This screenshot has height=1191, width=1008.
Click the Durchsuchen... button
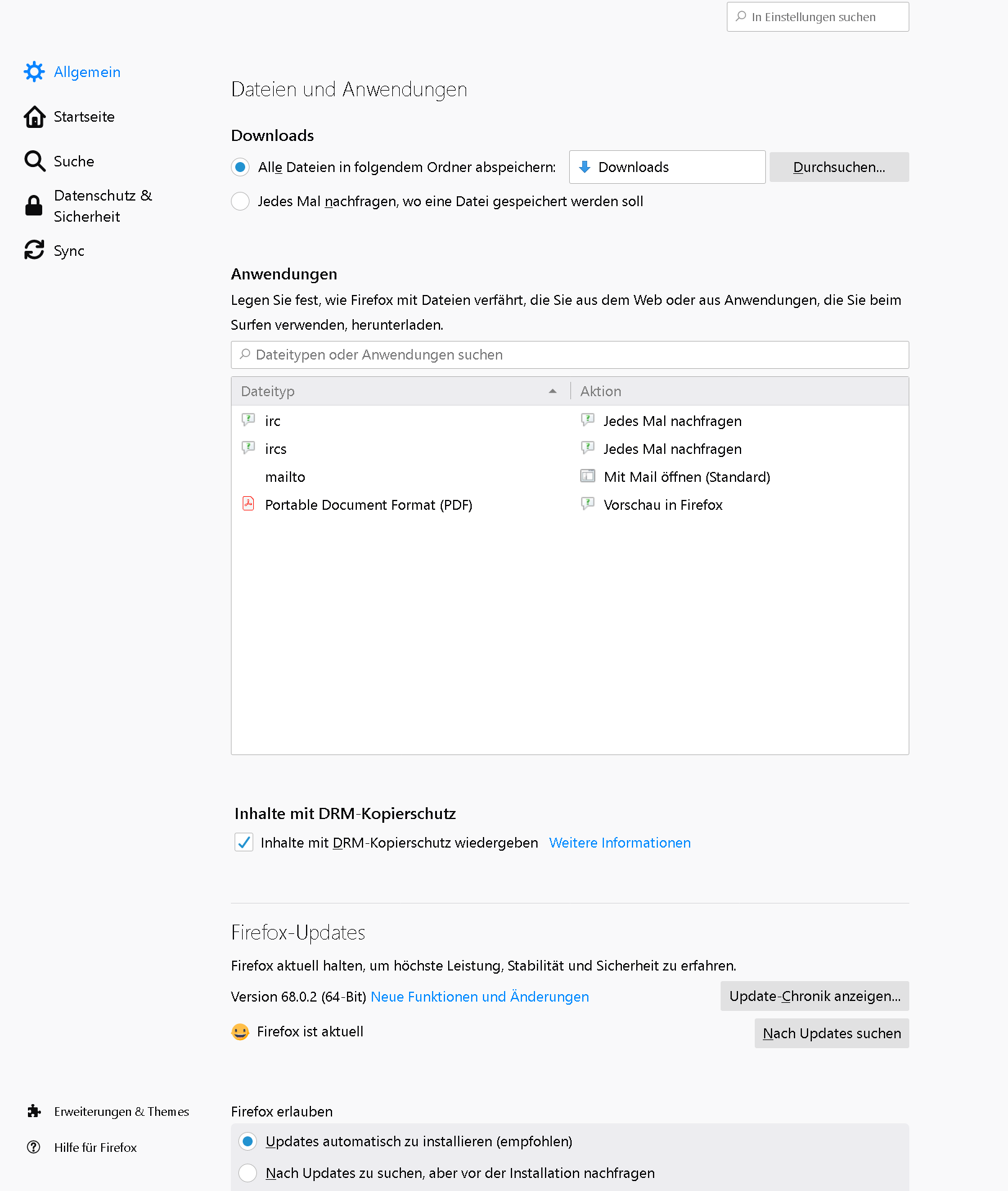pos(839,167)
